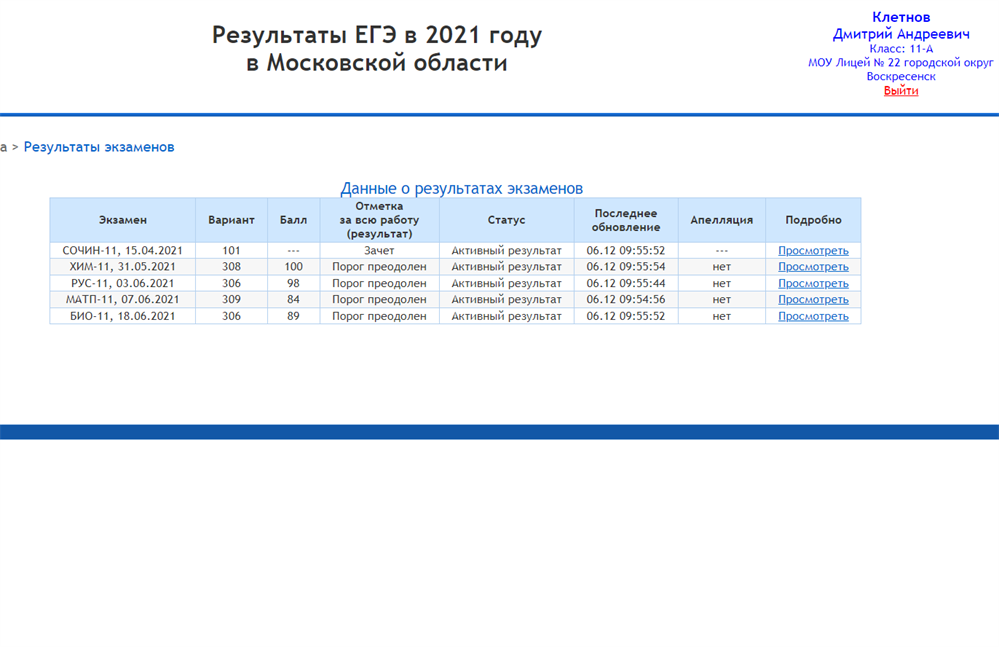
Task: Click the Экзамен column header
Action: pyautogui.click(x=123, y=220)
